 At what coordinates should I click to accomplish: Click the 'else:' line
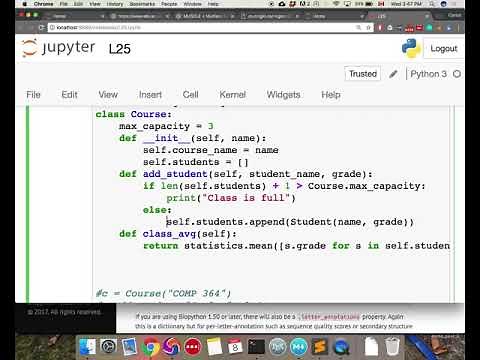pos(157,210)
